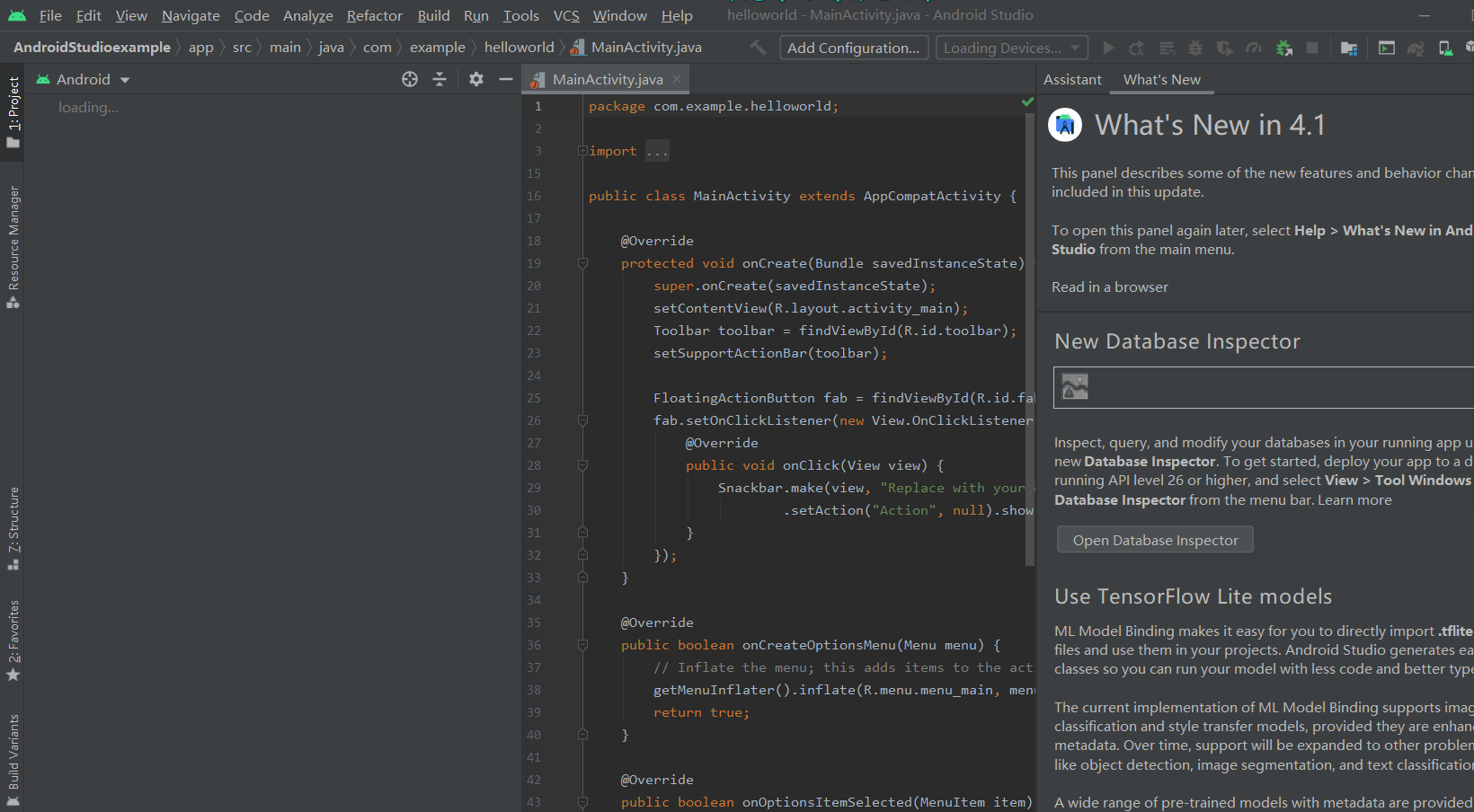This screenshot has height=812, width=1474.
Task: Click Run app with Coverage icon
Action: (1224, 48)
